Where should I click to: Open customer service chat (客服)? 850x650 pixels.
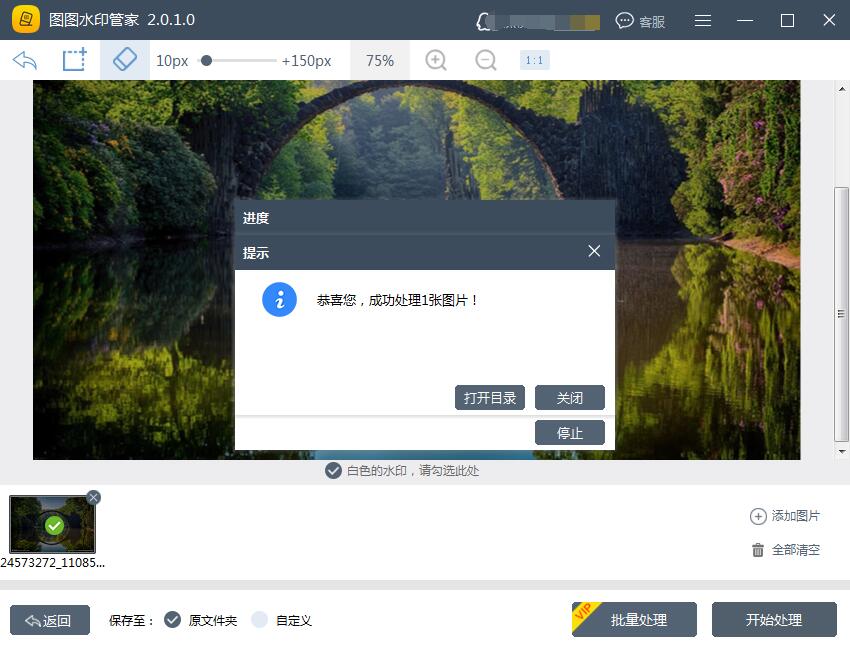[640, 20]
